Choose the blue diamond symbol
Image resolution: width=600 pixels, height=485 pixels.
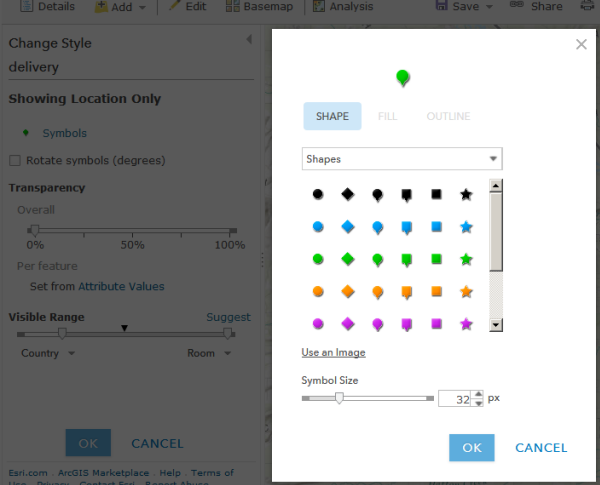pyautogui.click(x=347, y=227)
